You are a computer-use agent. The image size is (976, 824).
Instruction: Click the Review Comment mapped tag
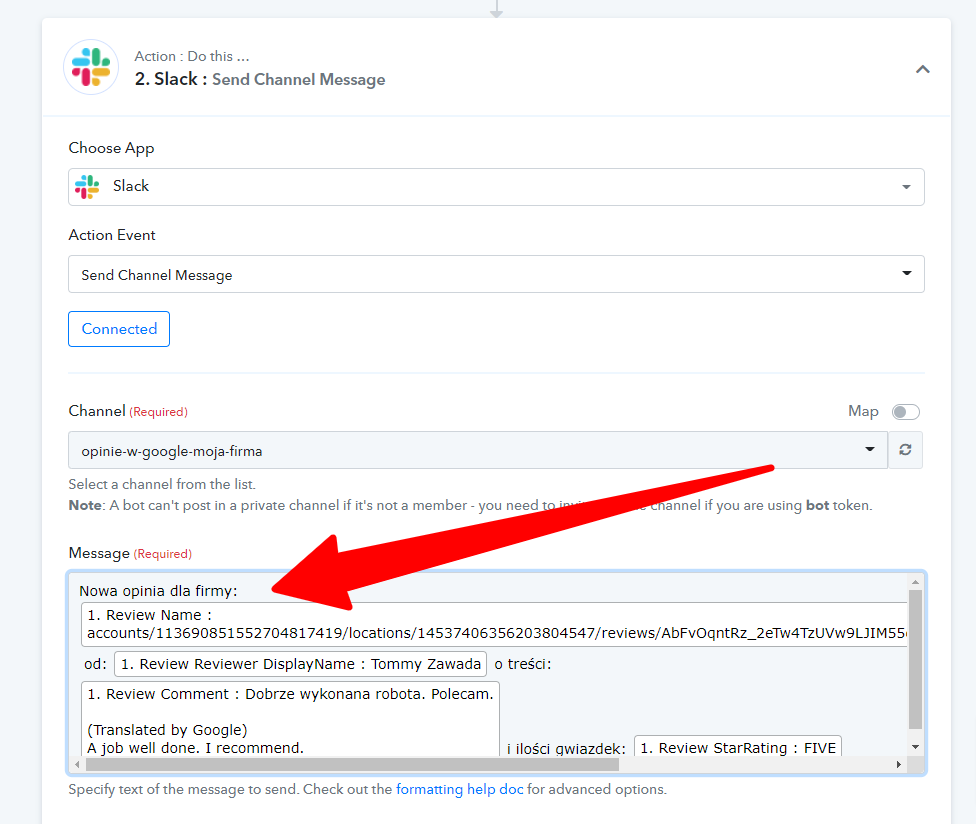(x=290, y=719)
